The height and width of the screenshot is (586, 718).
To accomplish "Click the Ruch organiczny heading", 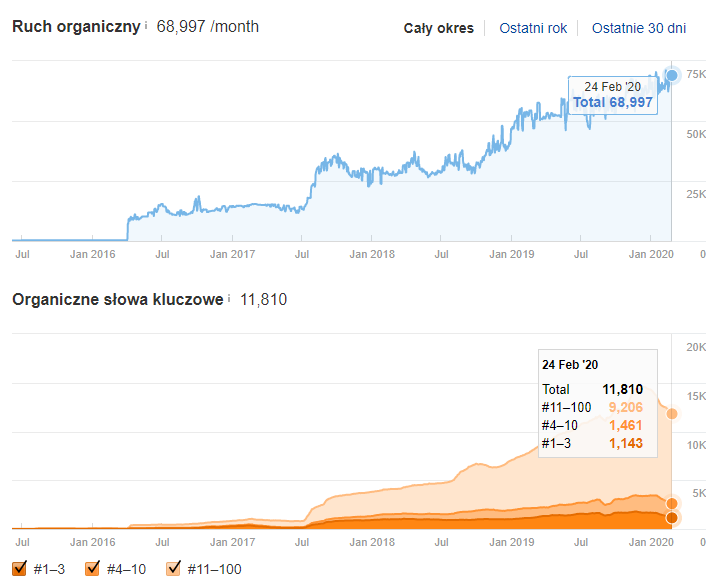I will point(76,27).
